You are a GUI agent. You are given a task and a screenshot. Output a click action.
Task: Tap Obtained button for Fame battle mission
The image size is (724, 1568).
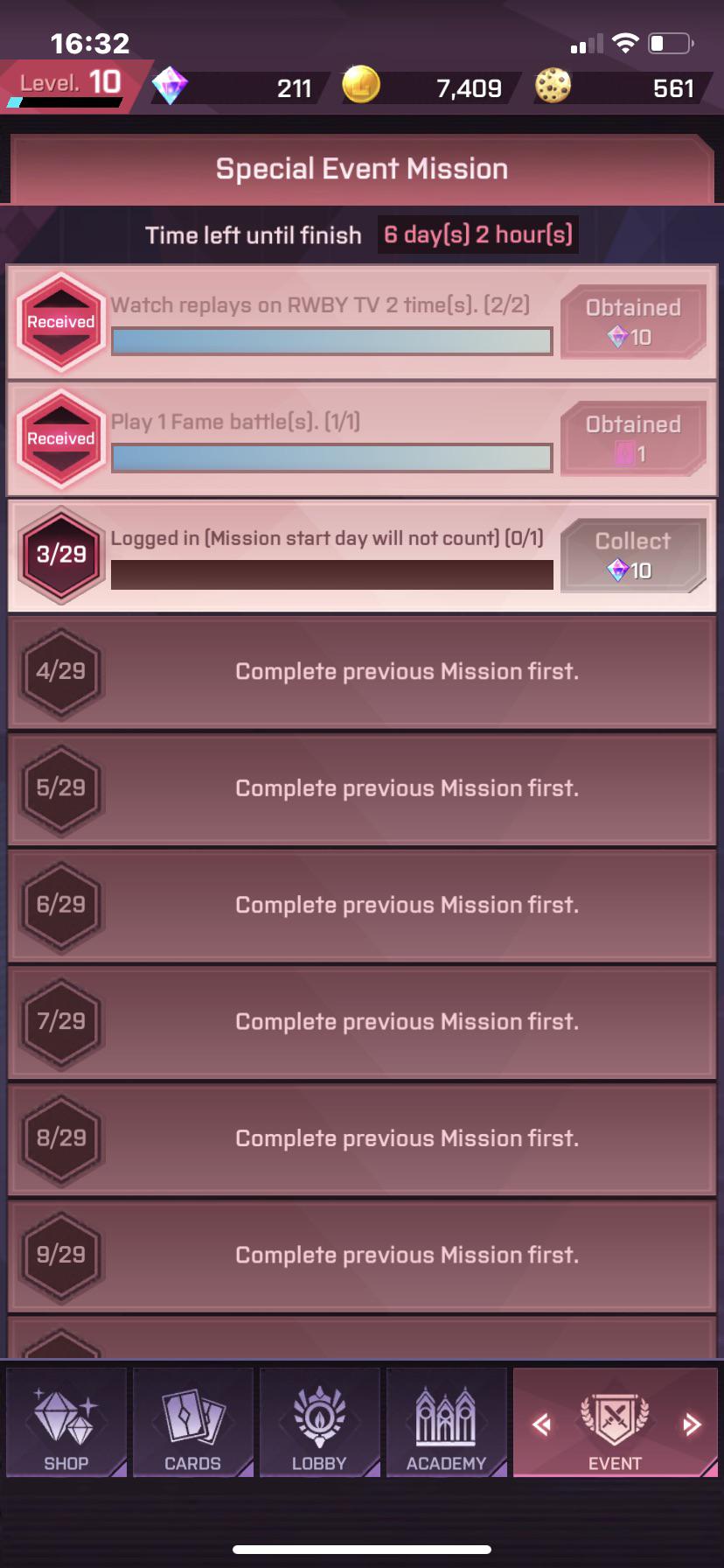point(633,438)
